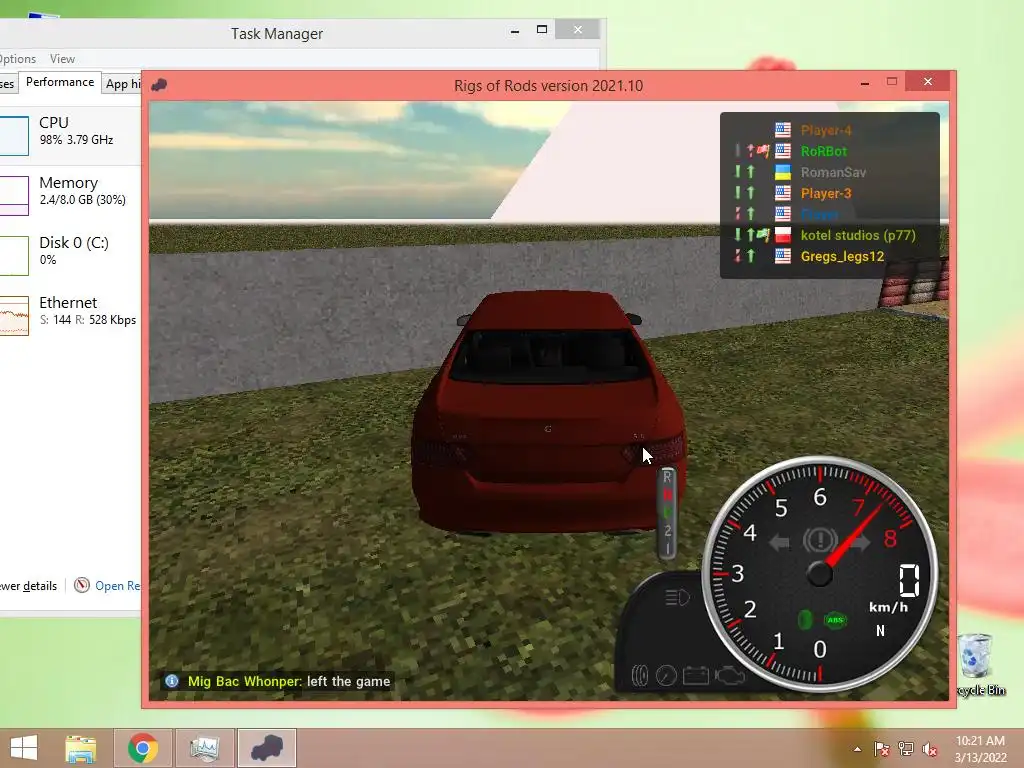Click player name RoRBot in list

(824, 152)
